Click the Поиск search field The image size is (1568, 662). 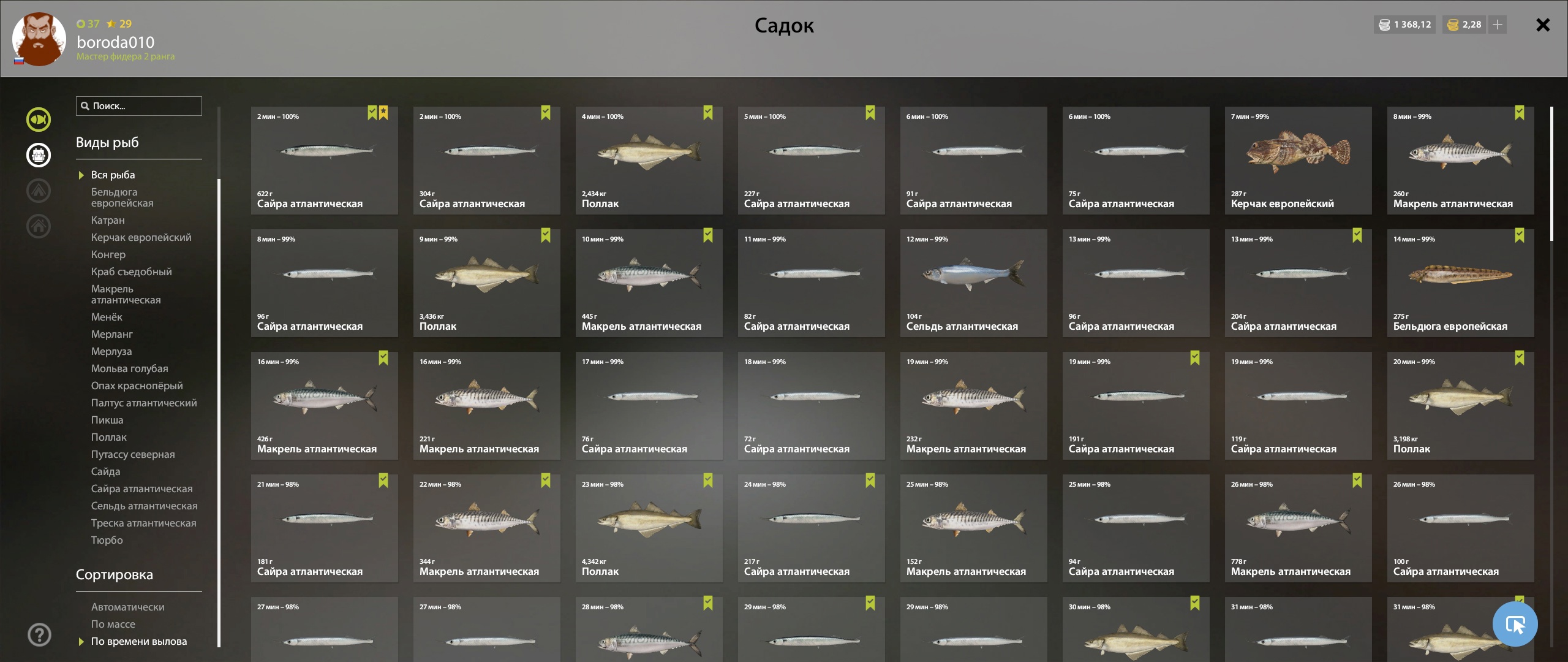pyautogui.click(x=139, y=106)
